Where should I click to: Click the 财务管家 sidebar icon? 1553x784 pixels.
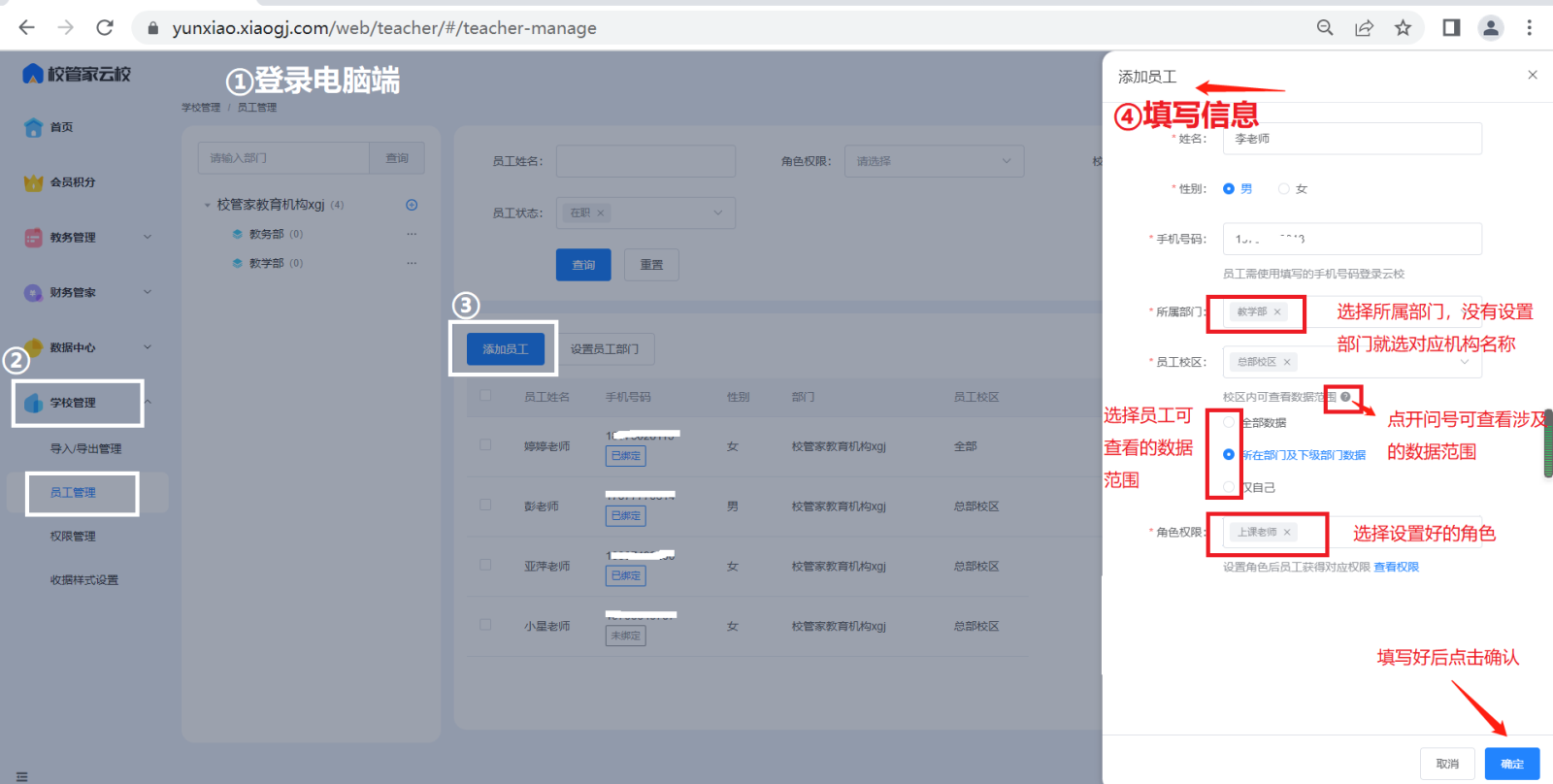[x=33, y=292]
